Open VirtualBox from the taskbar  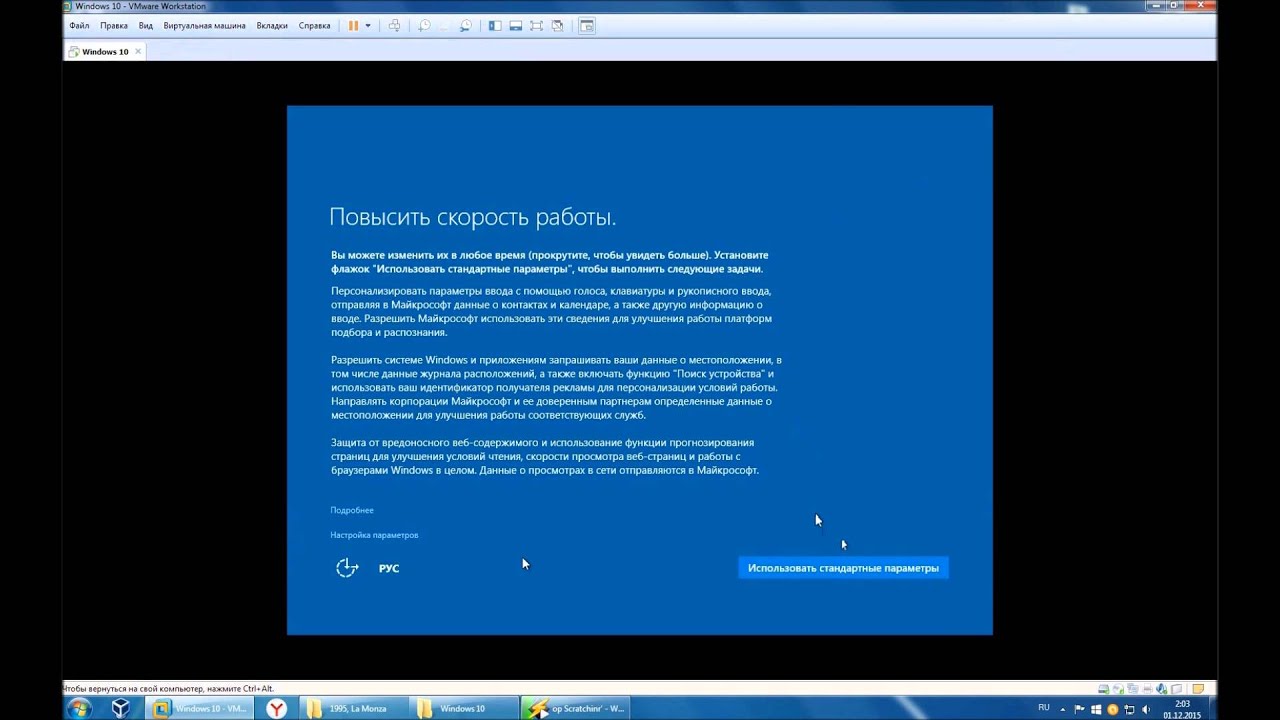pyautogui.click(x=121, y=708)
